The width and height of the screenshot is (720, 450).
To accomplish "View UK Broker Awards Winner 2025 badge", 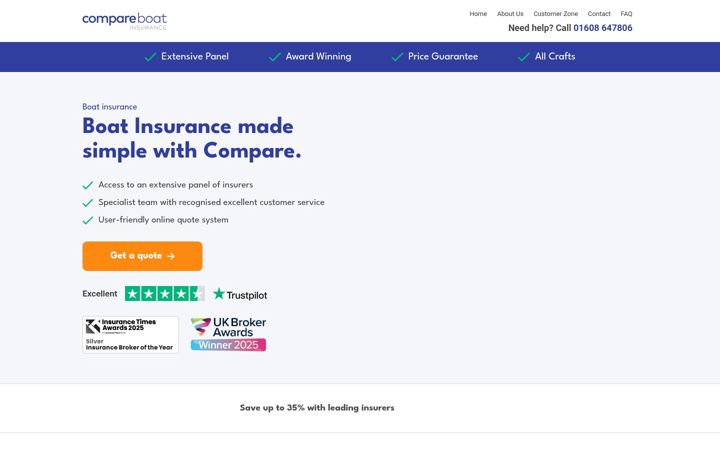I will tap(229, 334).
